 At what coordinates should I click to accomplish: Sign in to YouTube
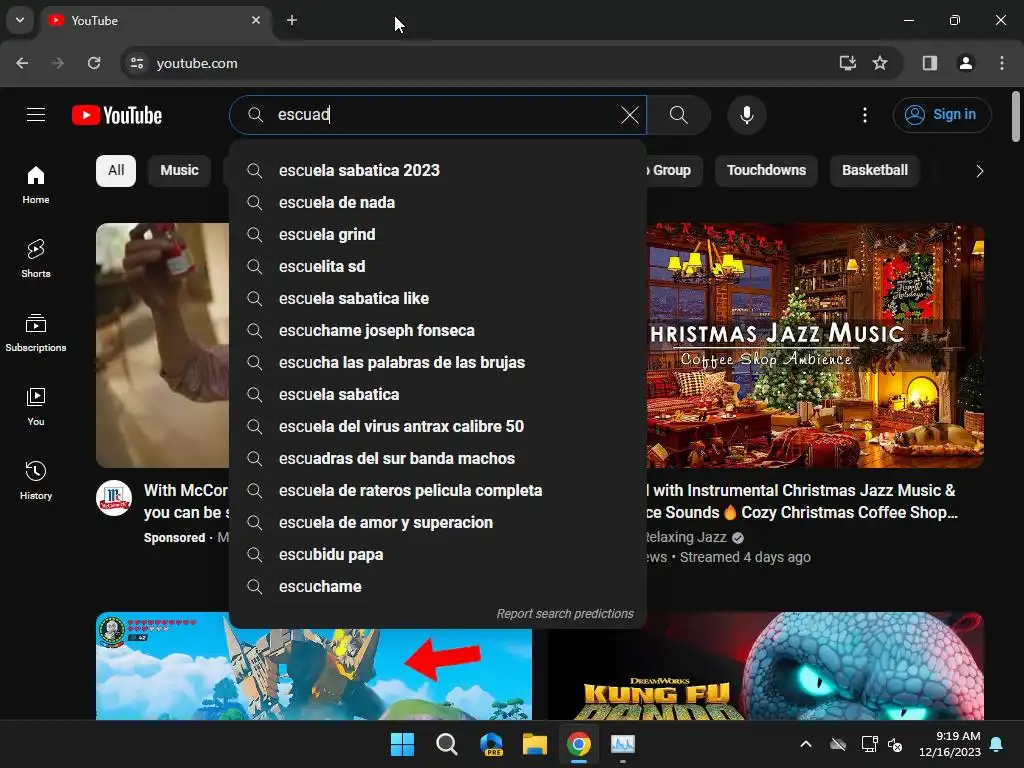pyautogui.click(x=942, y=115)
